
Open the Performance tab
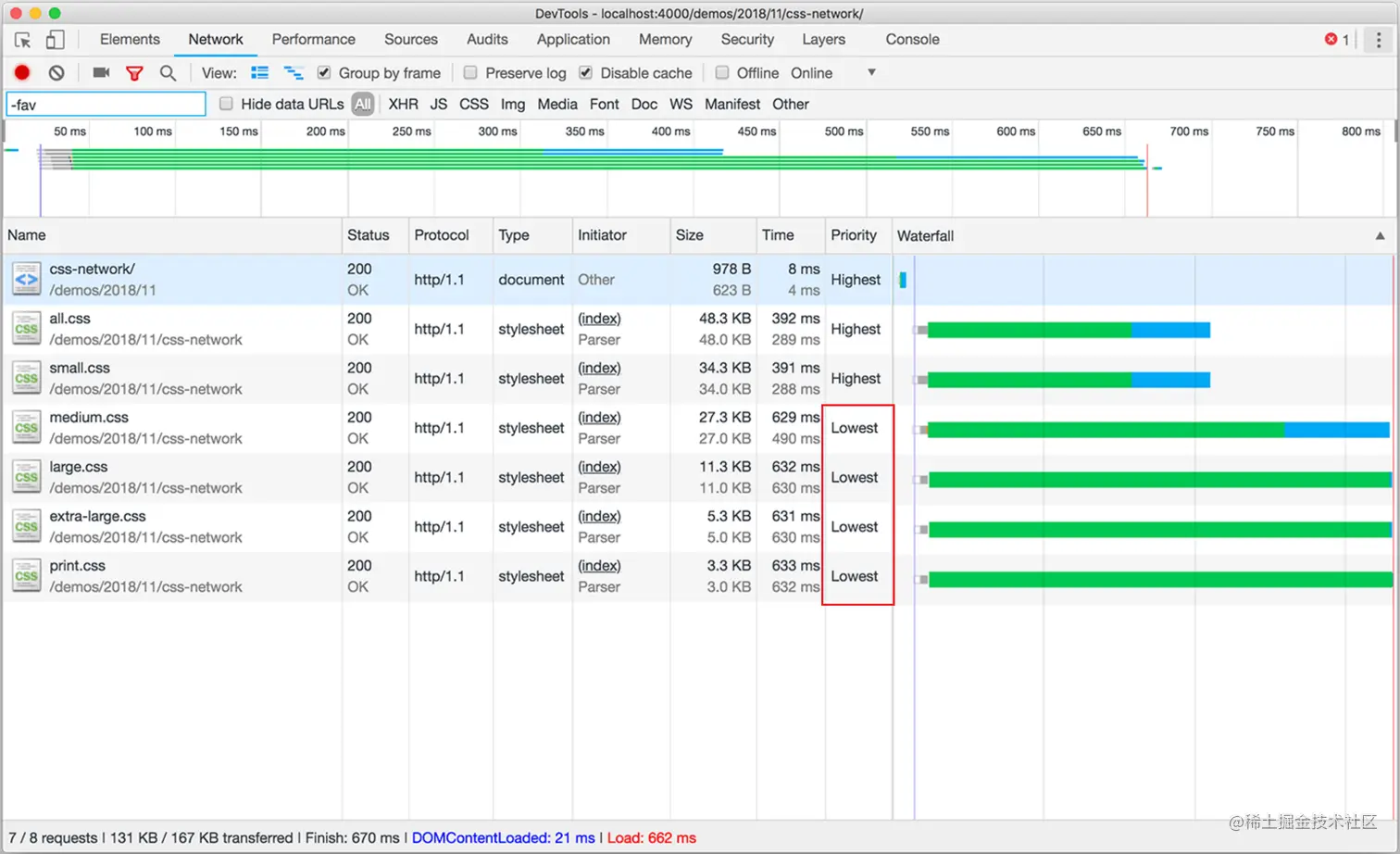tap(313, 39)
